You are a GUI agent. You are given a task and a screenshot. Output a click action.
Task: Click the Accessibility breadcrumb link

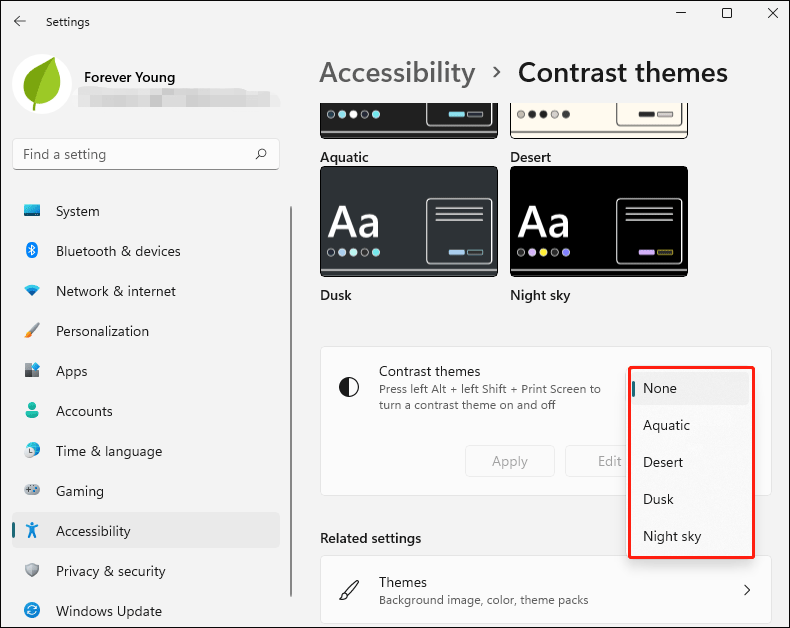397,73
